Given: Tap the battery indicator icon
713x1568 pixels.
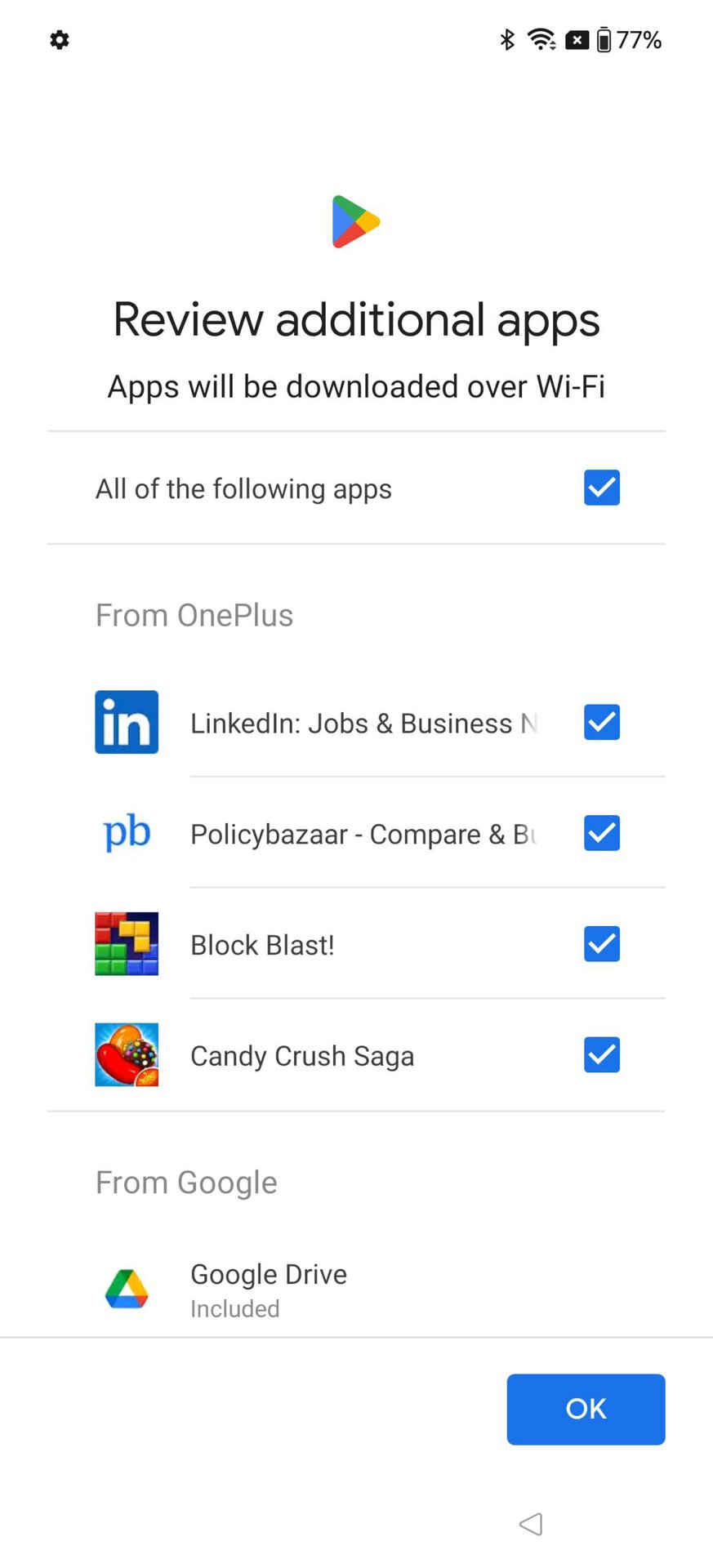Looking at the screenshot, I should coord(604,39).
